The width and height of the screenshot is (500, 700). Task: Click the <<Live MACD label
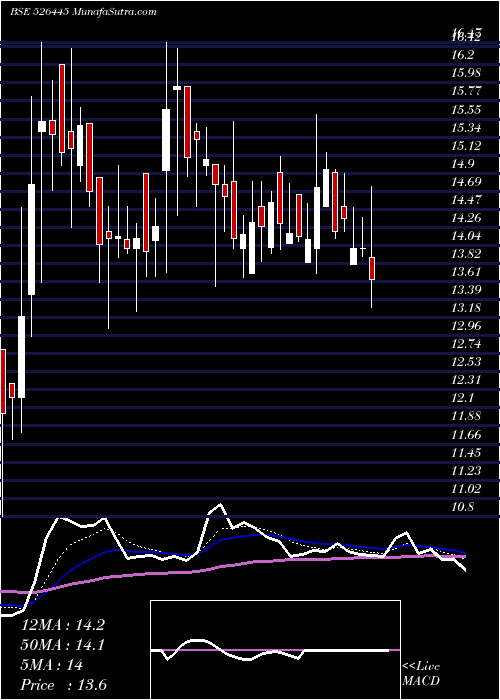click(x=421, y=674)
